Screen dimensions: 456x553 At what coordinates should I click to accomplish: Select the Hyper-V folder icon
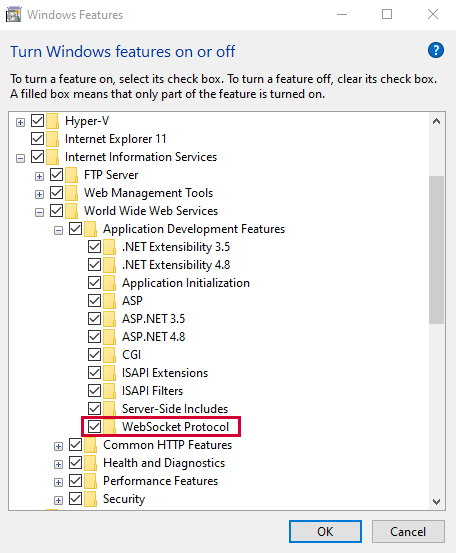[52, 121]
